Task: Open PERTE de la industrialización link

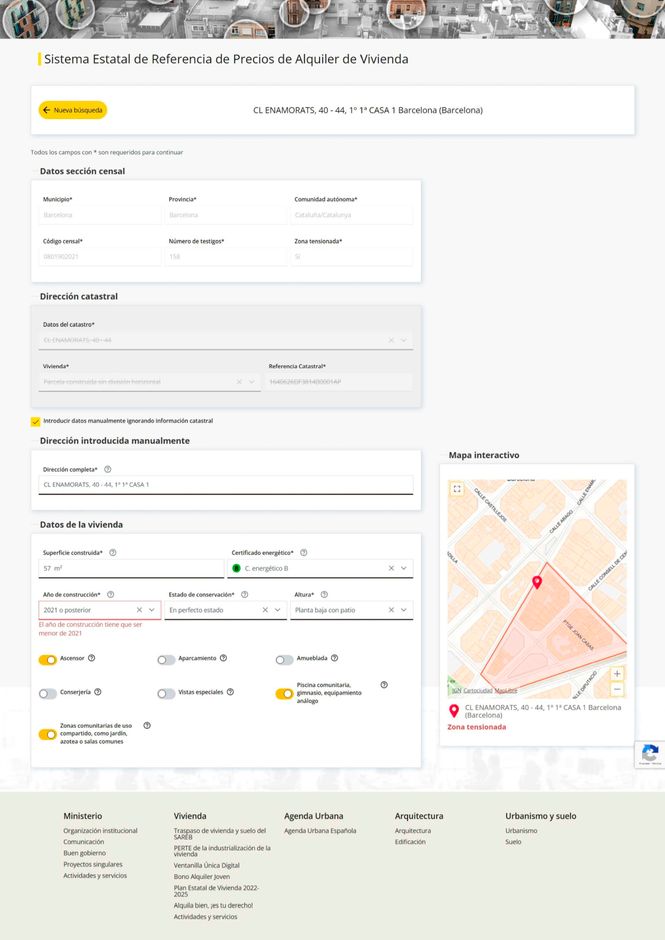Action: click(222, 851)
